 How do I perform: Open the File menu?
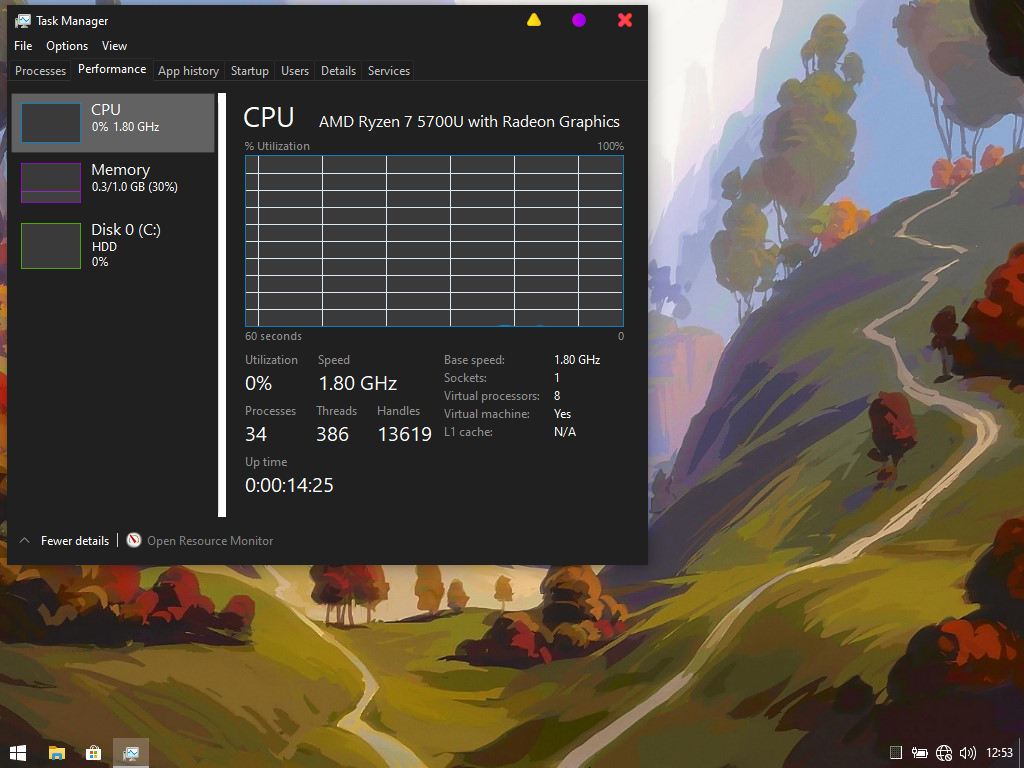pyautogui.click(x=23, y=46)
